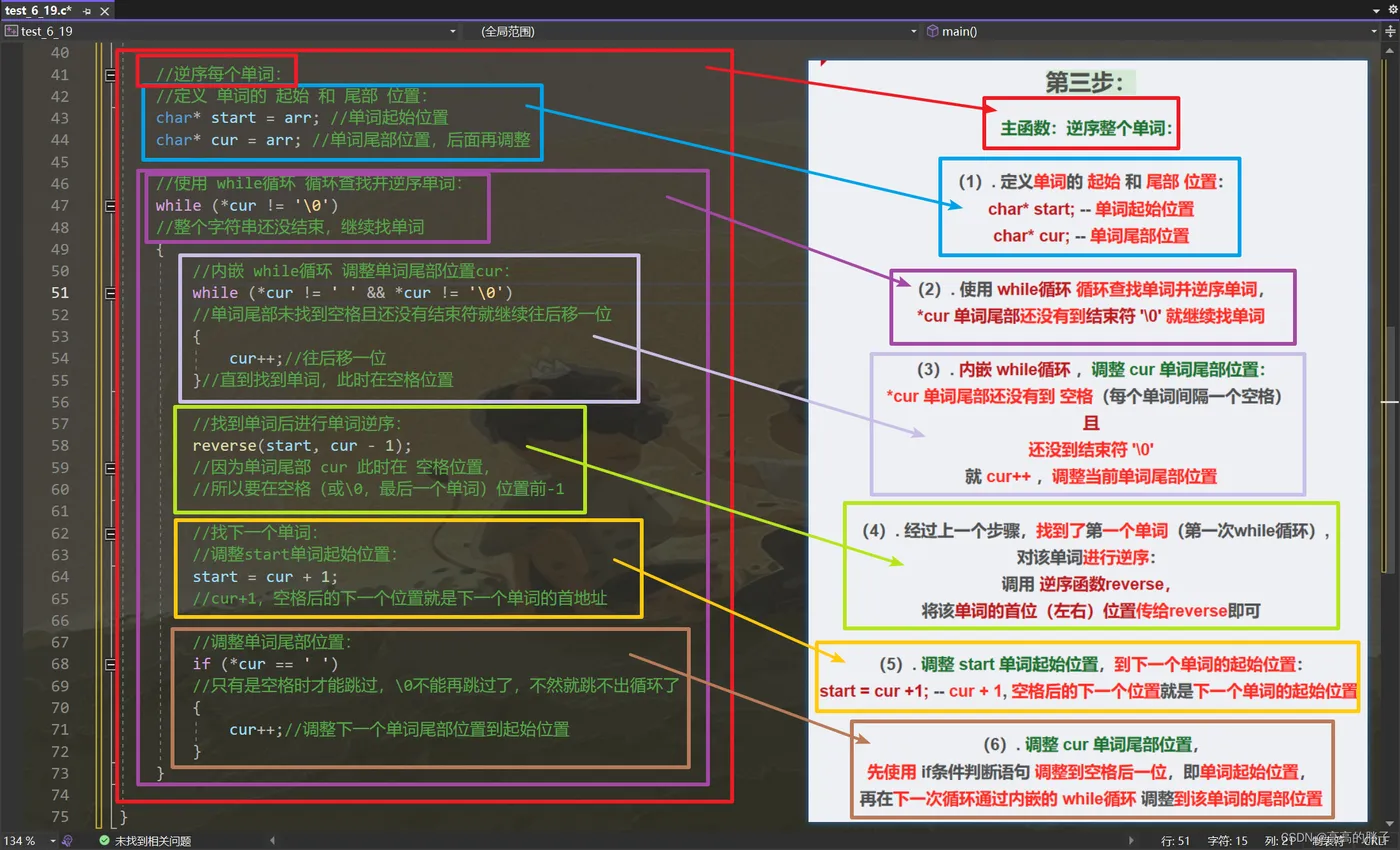This screenshot has height=850, width=1400.
Task: Click the 制表符 tabs indicator
Action: (x=1328, y=841)
